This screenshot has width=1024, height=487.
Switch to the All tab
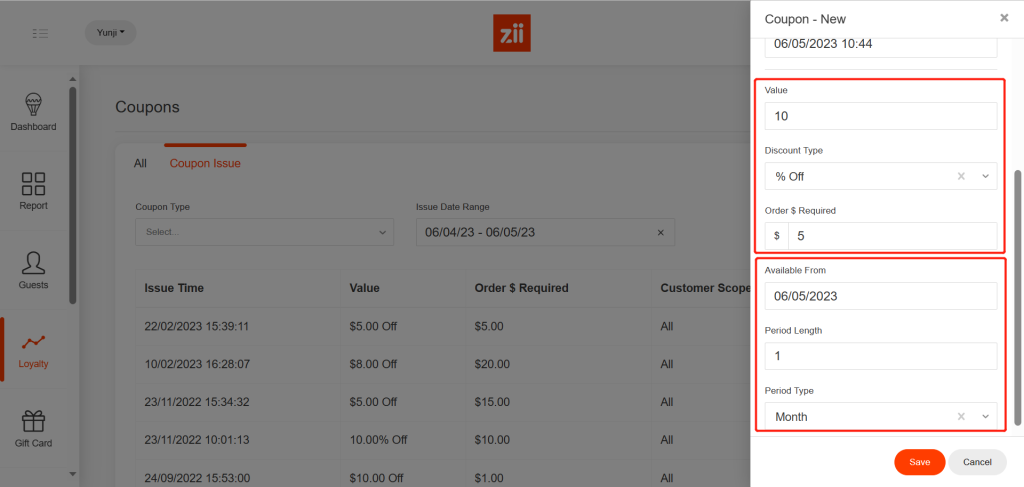pos(140,163)
